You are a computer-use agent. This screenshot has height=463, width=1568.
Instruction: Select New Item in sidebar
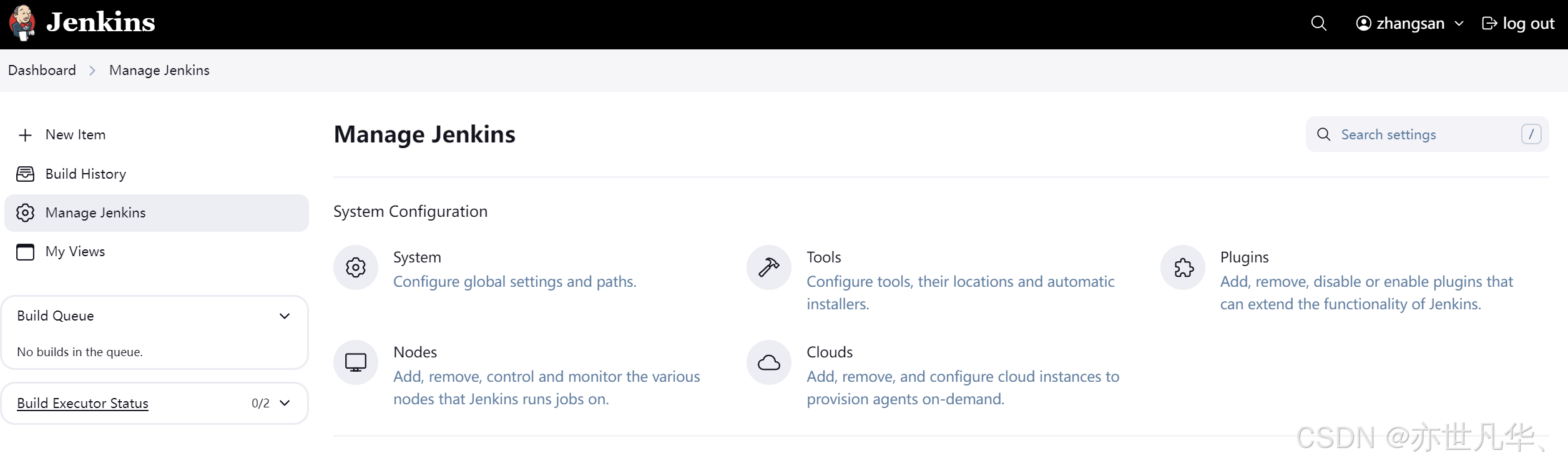[x=156, y=135]
